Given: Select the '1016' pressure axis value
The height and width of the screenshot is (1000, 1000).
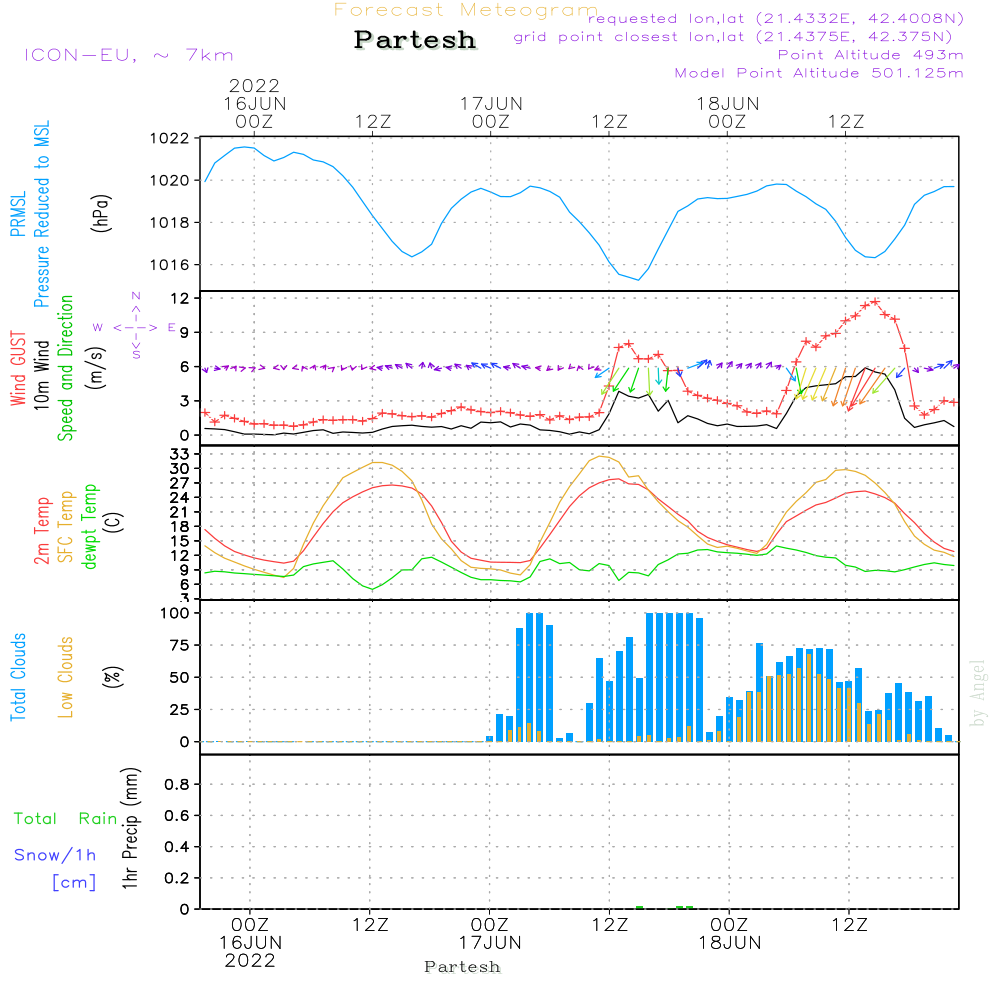Looking at the screenshot, I should pos(170,265).
